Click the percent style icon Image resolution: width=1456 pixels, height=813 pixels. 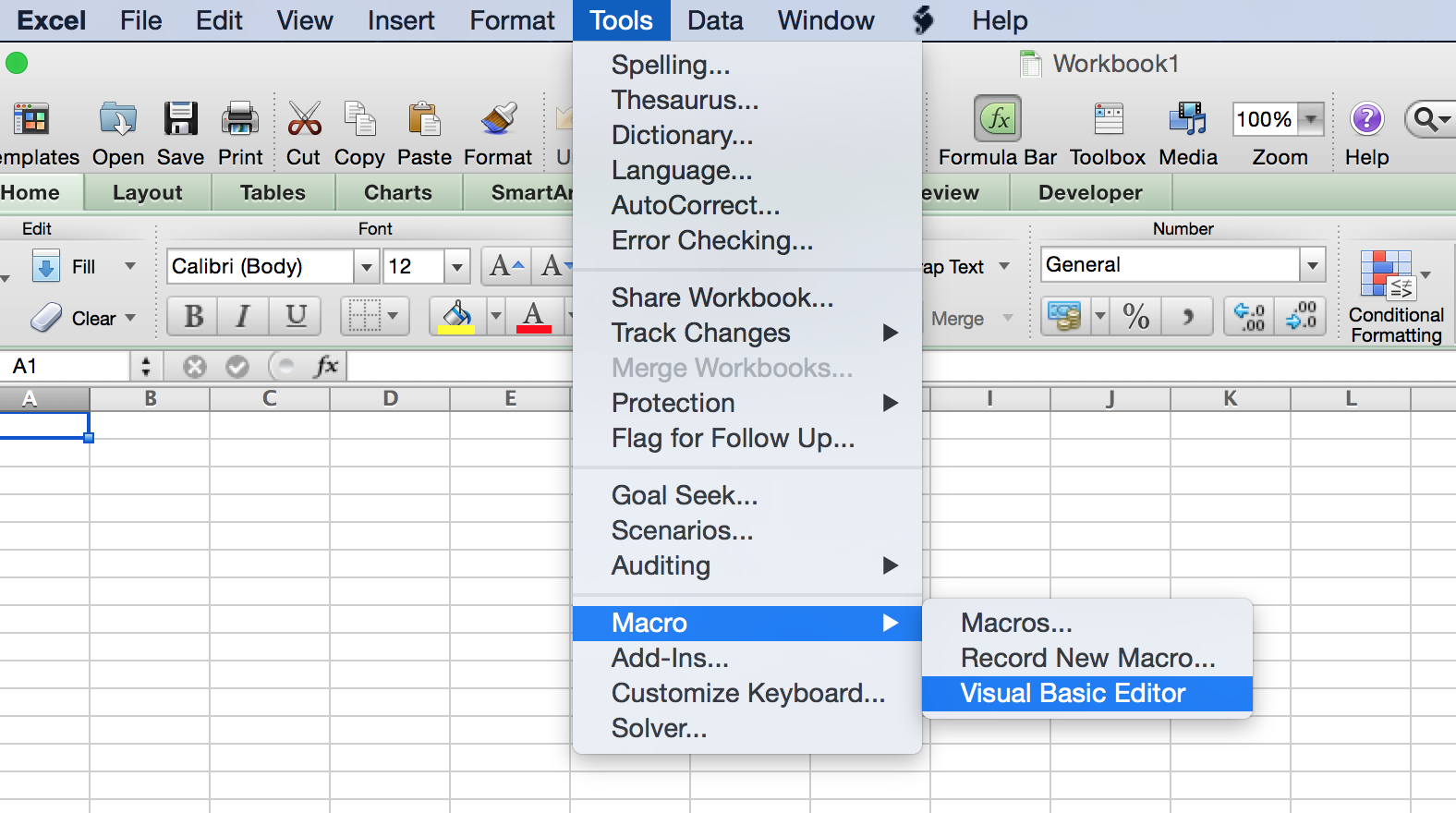pos(1136,317)
